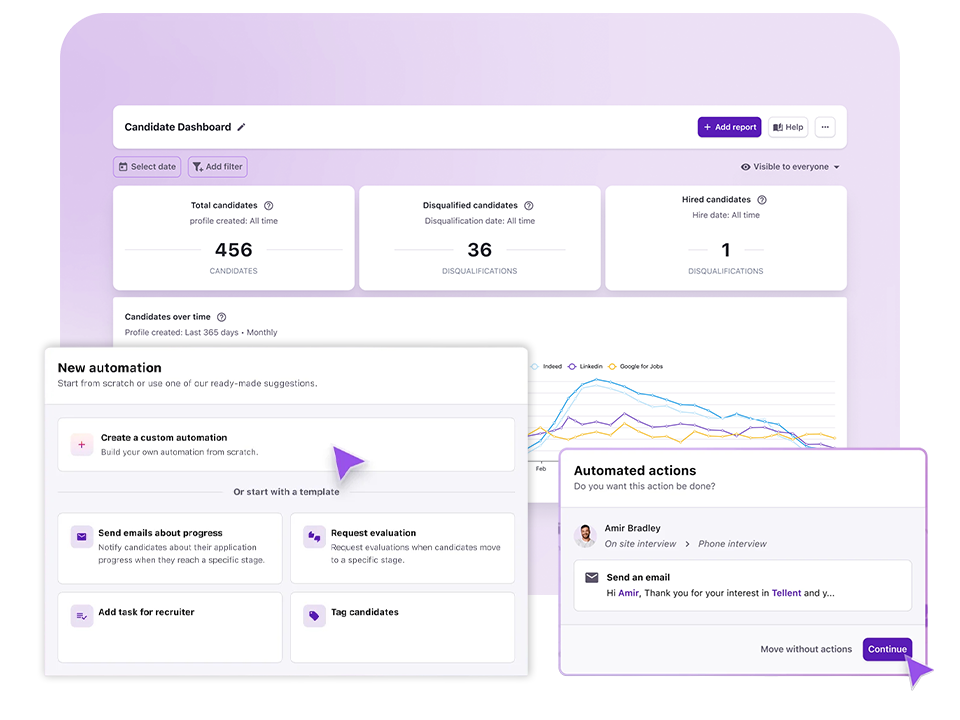Click help icon next to Hired candidates

click(x=762, y=200)
